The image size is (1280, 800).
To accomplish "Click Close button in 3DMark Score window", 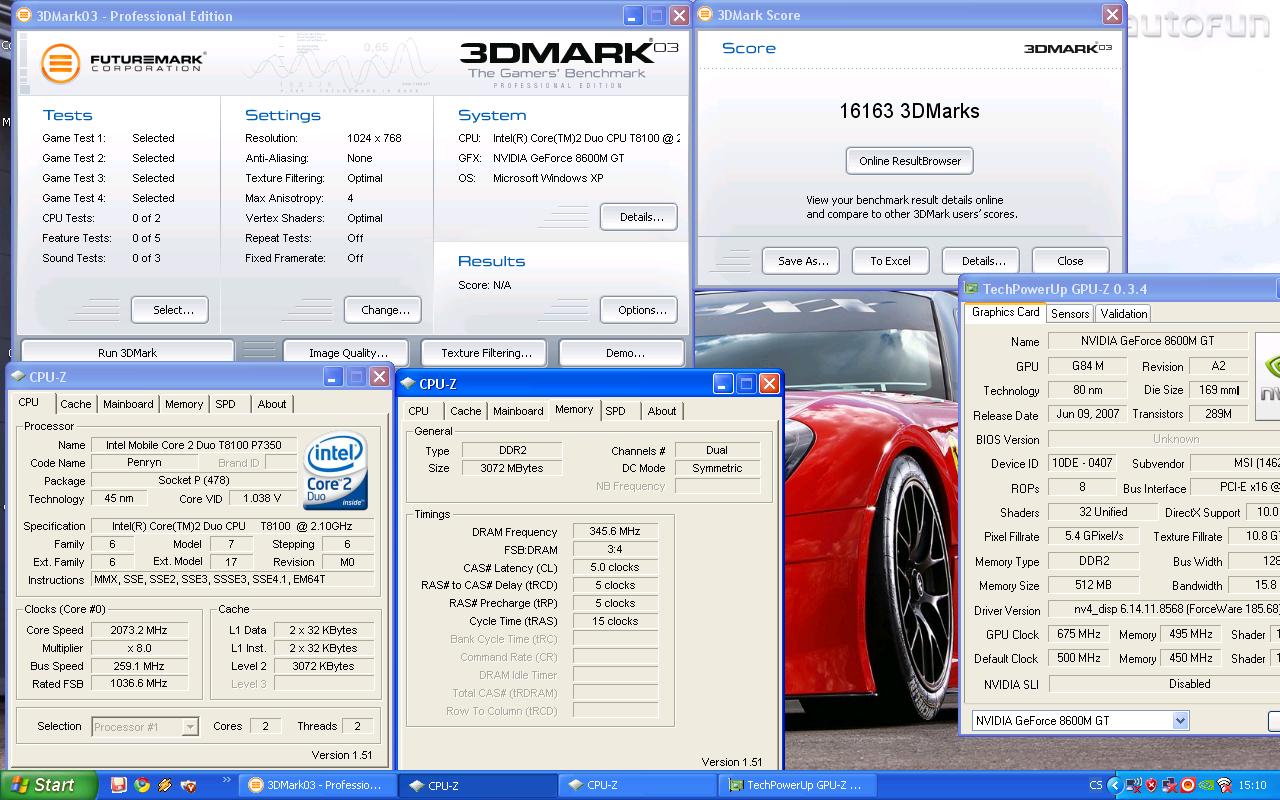I will point(1070,261).
